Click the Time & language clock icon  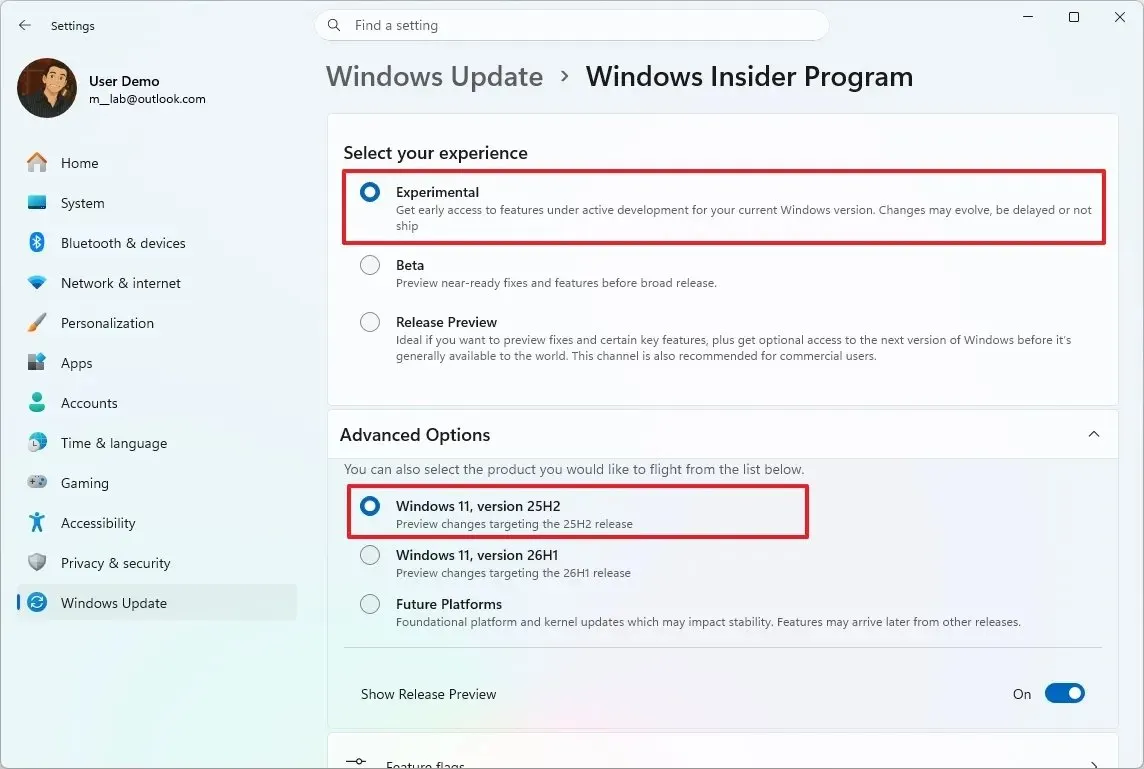[x=36, y=442]
